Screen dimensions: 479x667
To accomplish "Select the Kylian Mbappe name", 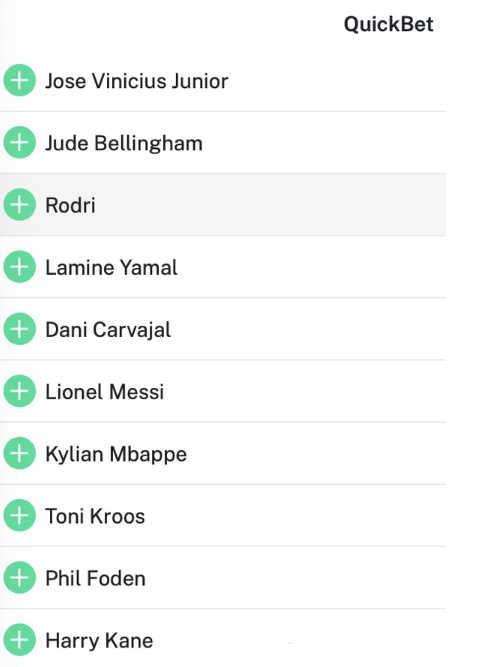I will [116, 455].
